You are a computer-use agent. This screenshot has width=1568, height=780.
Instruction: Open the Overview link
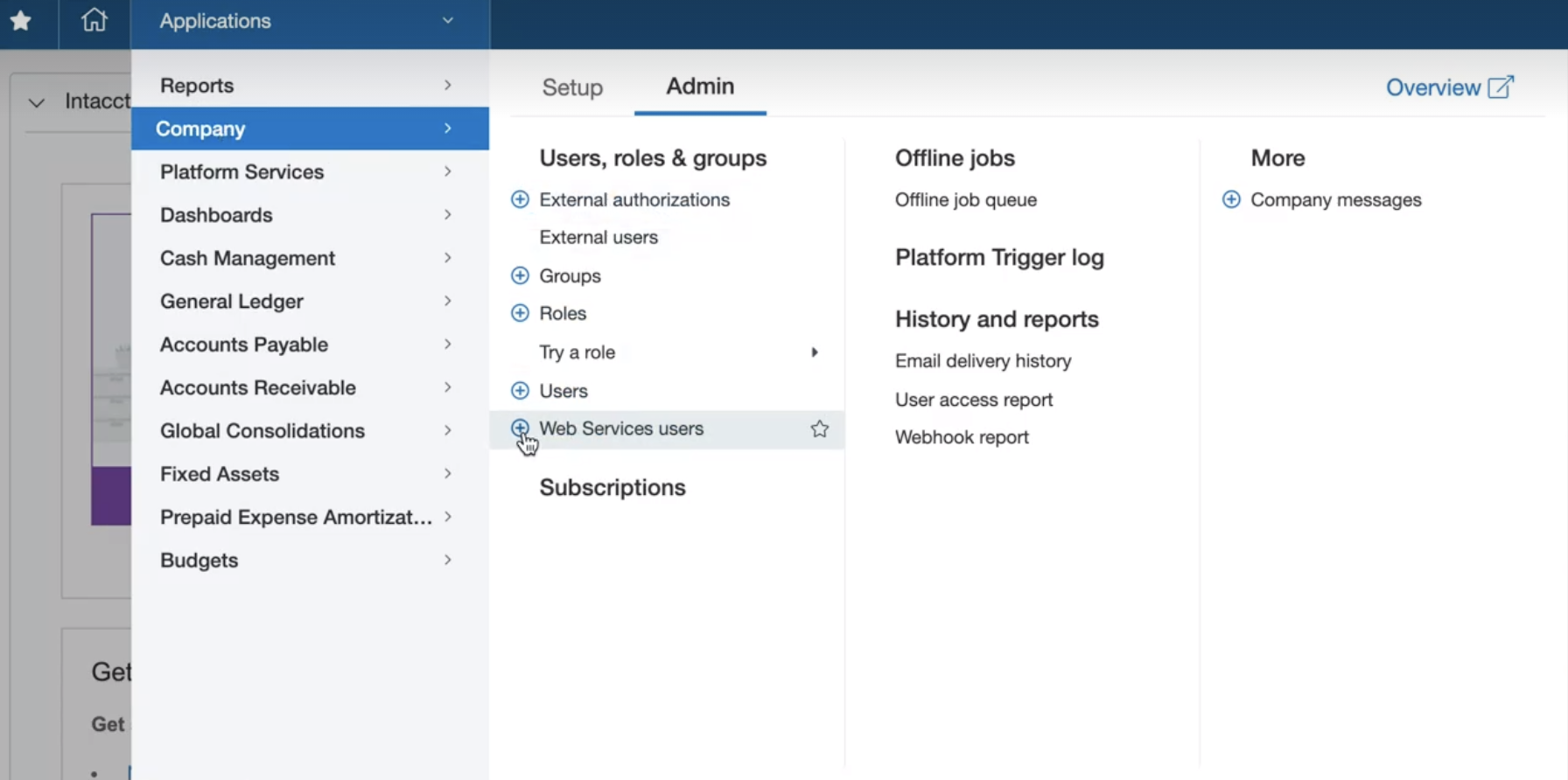pyautogui.click(x=1449, y=87)
